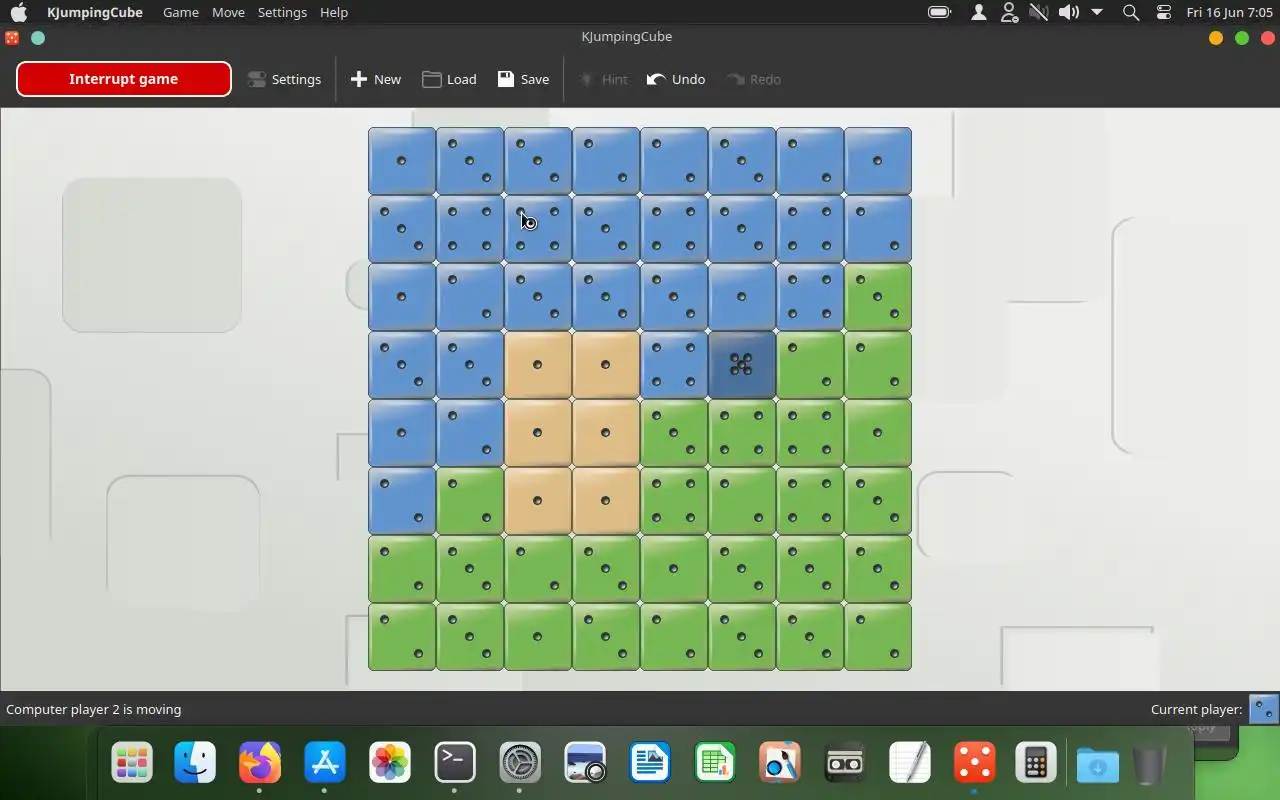This screenshot has width=1280, height=800.
Task: Click the user silhouette icon in menu bar
Action: (x=979, y=12)
